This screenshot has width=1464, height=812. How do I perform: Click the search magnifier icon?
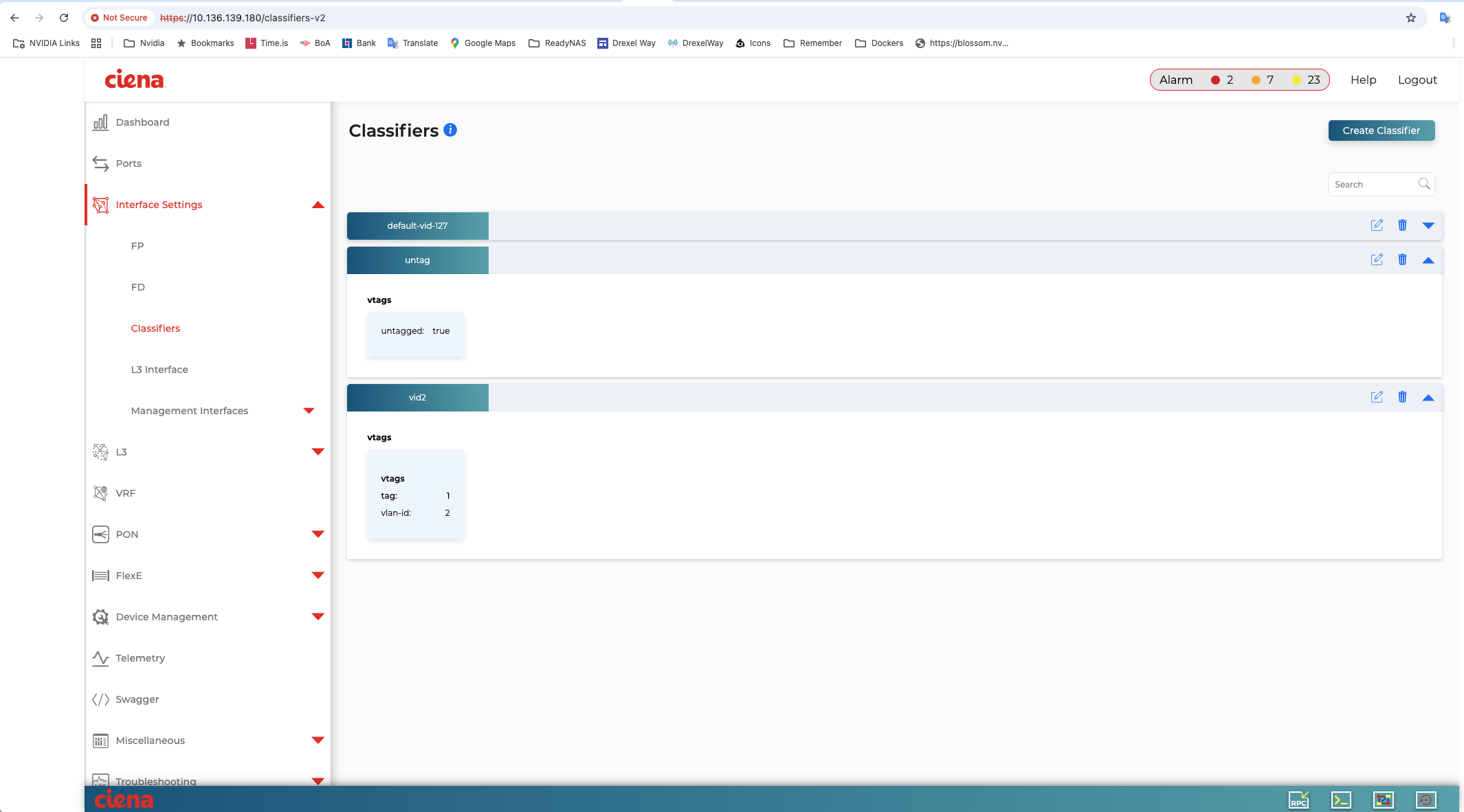point(1424,184)
